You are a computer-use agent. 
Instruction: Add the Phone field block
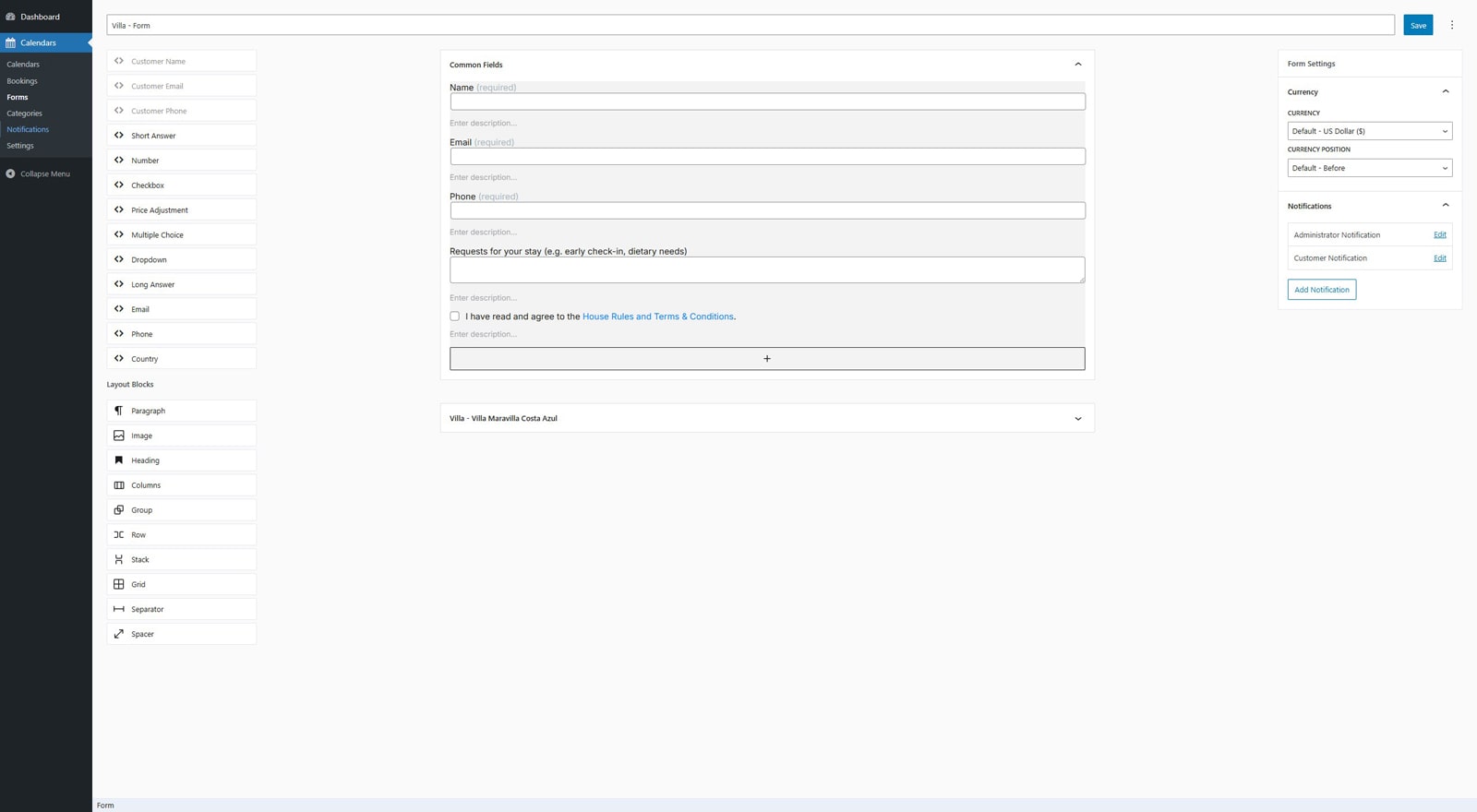181,334
